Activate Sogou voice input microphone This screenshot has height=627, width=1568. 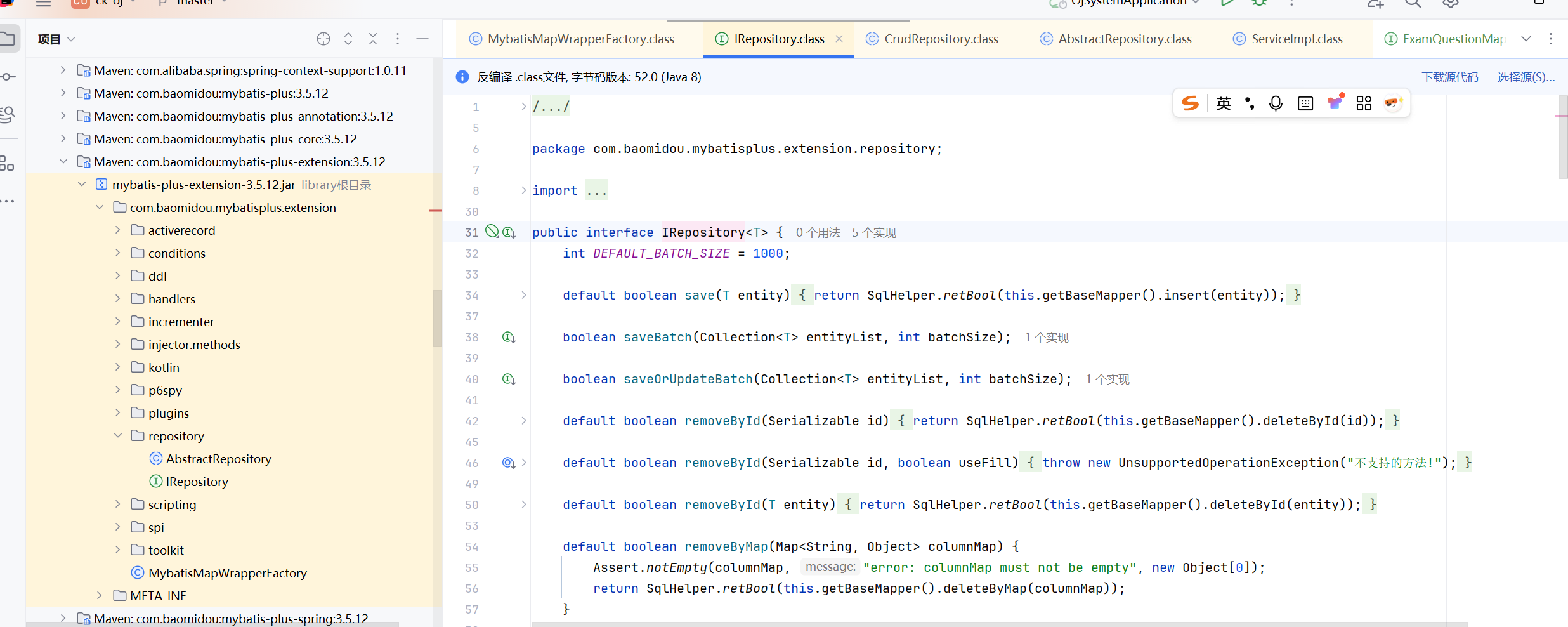1276,103
